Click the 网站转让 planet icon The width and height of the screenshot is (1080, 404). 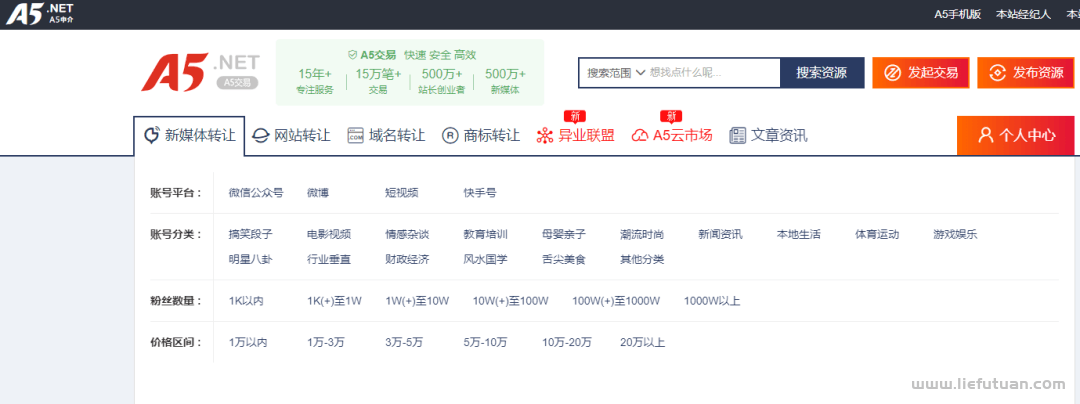tap(260, 136)
